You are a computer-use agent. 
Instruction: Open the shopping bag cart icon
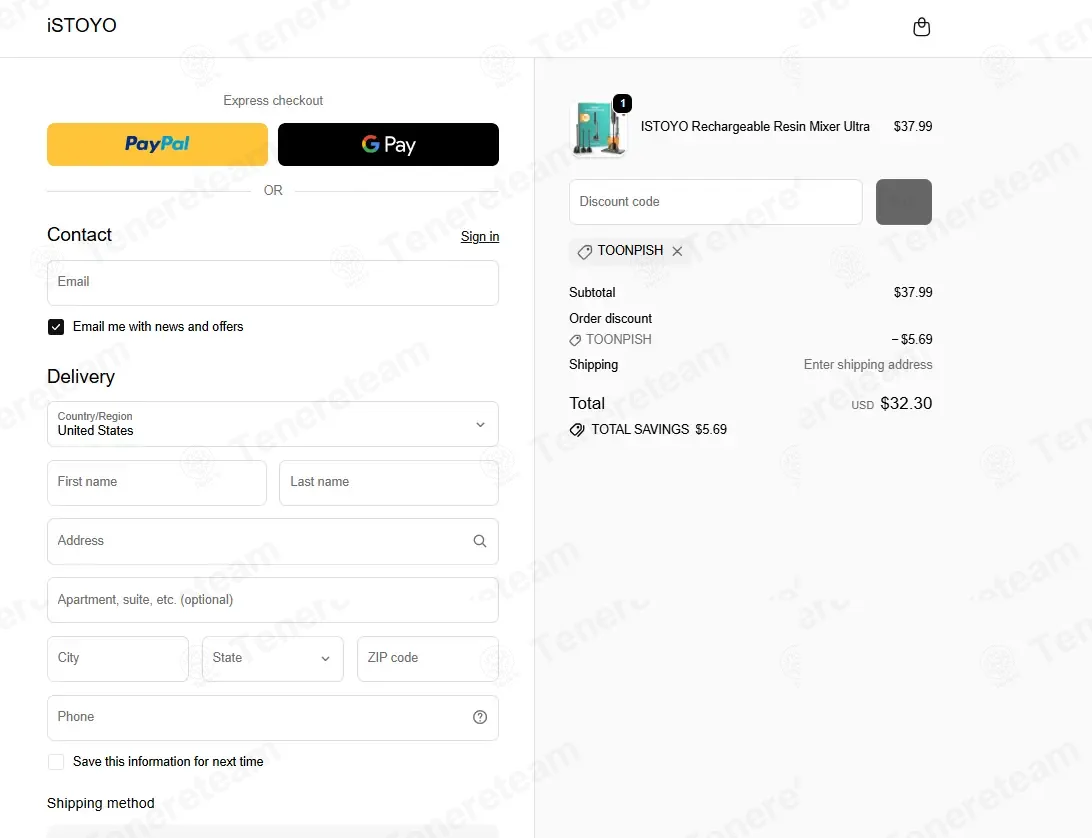[921, 26]
